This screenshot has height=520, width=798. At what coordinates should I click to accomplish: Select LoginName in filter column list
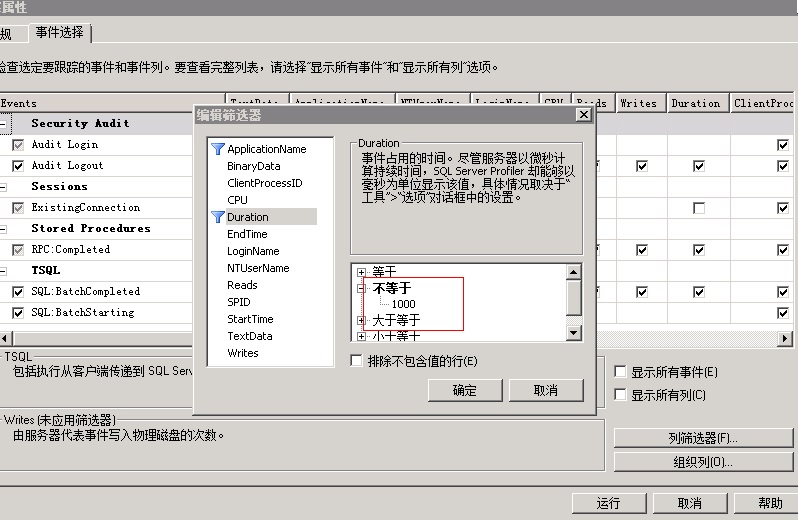(253, 251)
